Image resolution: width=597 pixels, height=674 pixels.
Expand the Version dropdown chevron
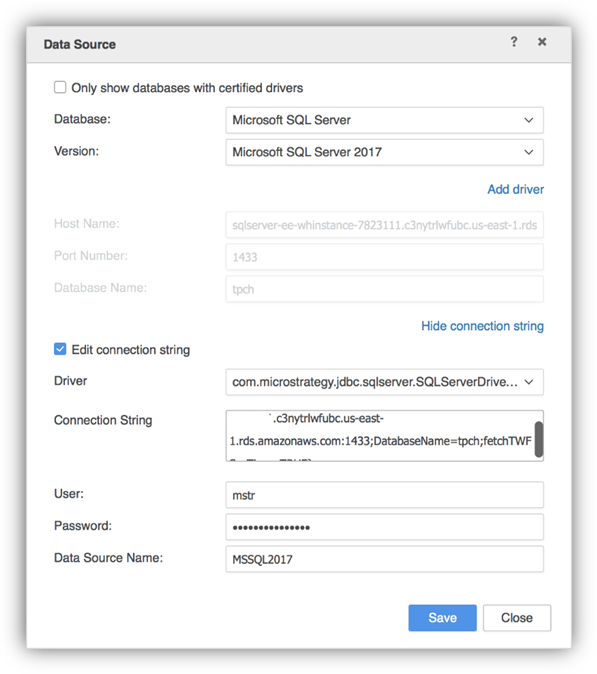click(529, 152)
